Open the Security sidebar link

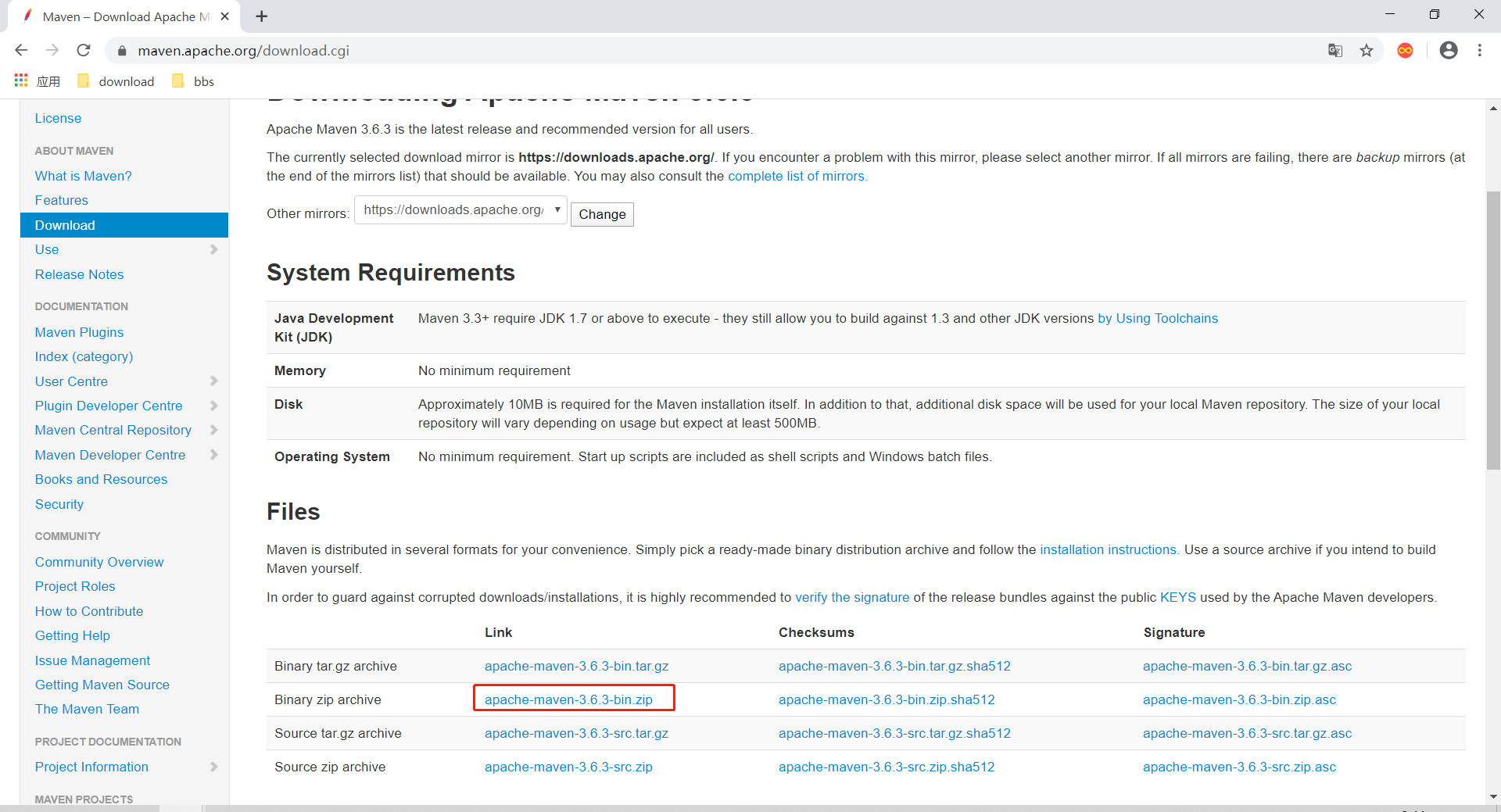59,504
